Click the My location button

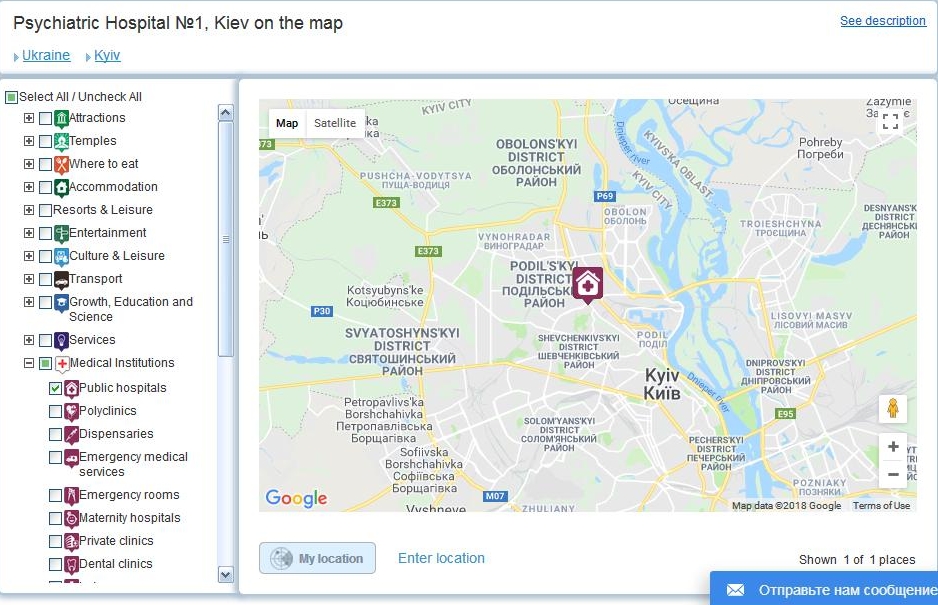317,559
